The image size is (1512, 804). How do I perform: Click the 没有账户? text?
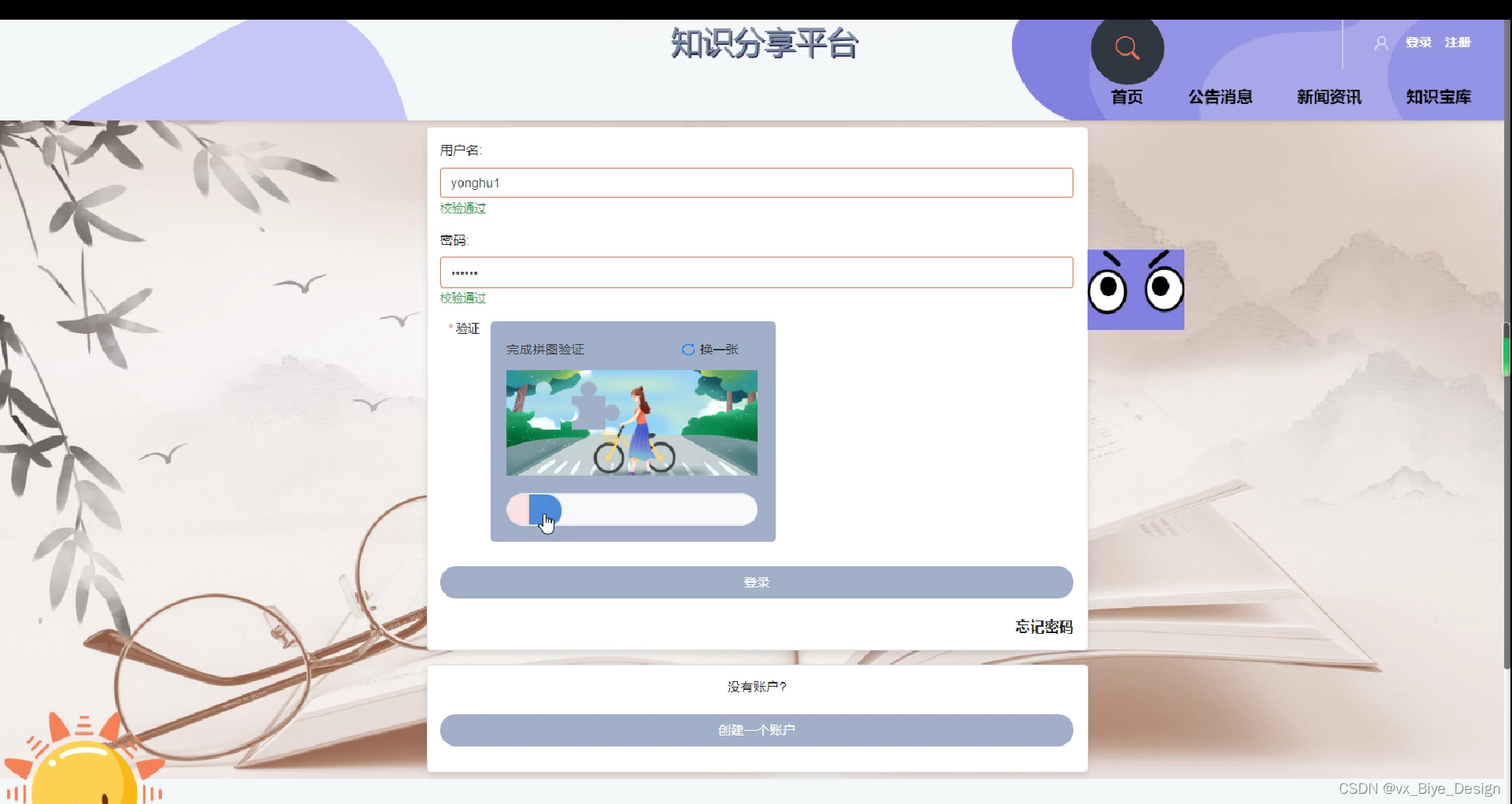coord(757,687)
